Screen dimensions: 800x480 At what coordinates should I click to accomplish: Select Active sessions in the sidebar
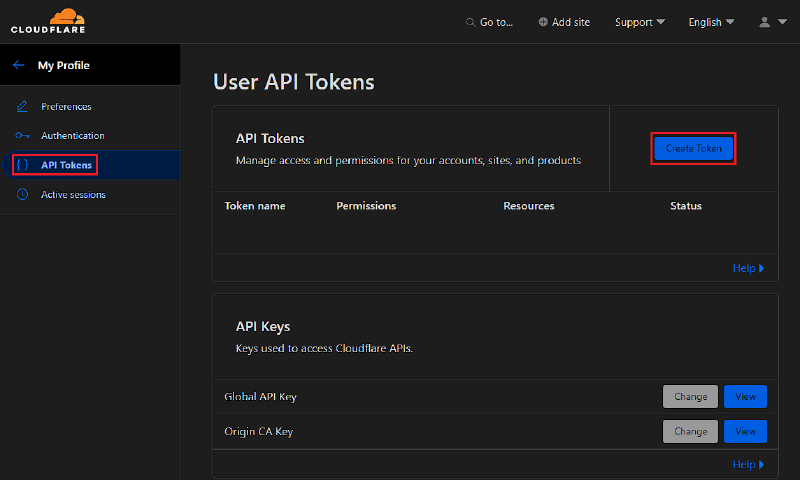click(73, 195)
